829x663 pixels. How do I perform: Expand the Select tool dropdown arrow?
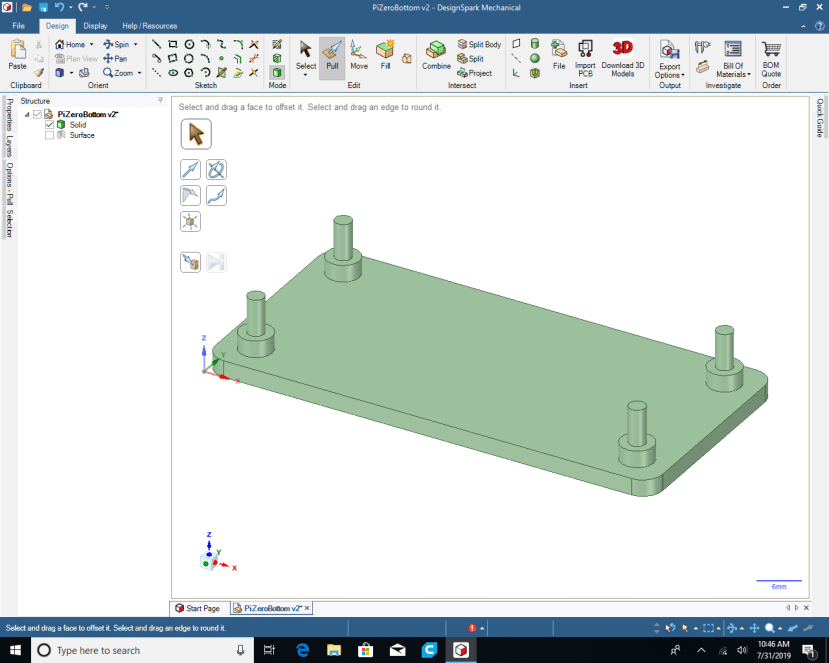click(x=306, y=75)
